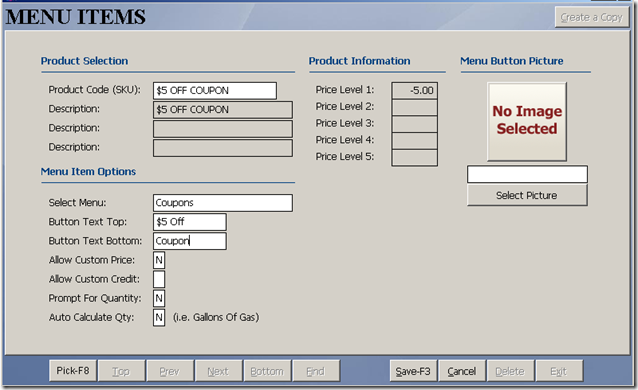
Task: Toggle the Prompt For Quantity field
Action: (x=159, y=298)
